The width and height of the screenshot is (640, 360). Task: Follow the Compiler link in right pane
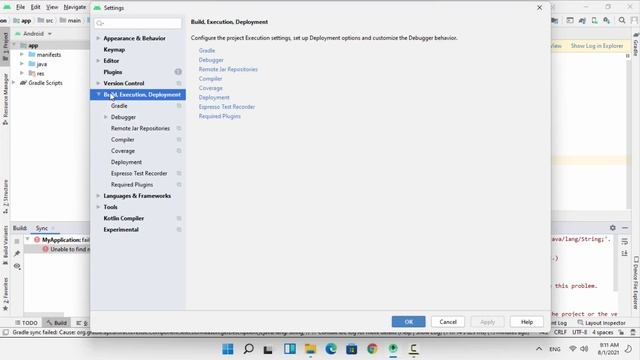[x=210, y=79]
